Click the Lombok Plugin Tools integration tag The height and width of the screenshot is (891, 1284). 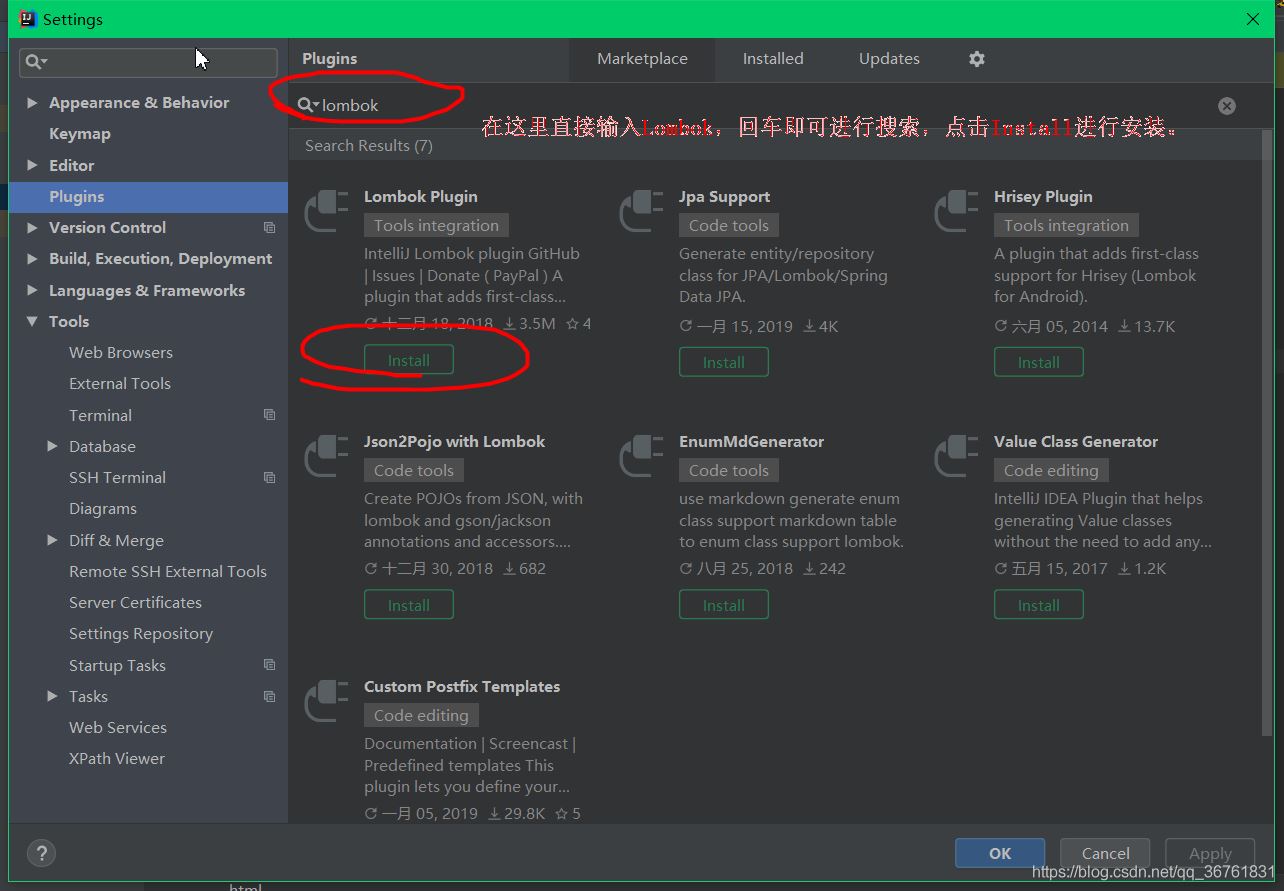tap(436, 226)
